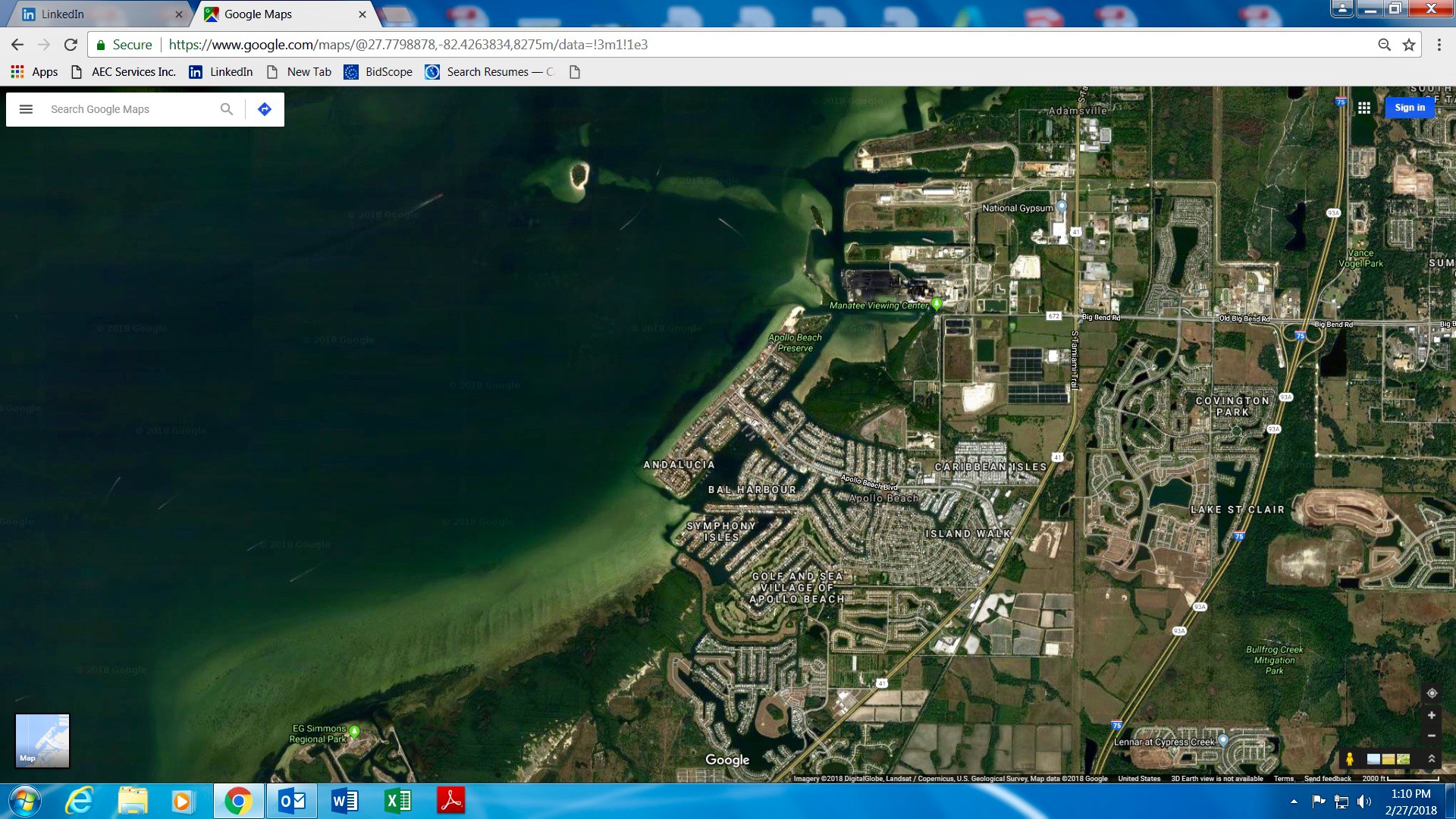Open the Send feedback link
This screenshot has height=819, width=1456.
[1327, 779]
